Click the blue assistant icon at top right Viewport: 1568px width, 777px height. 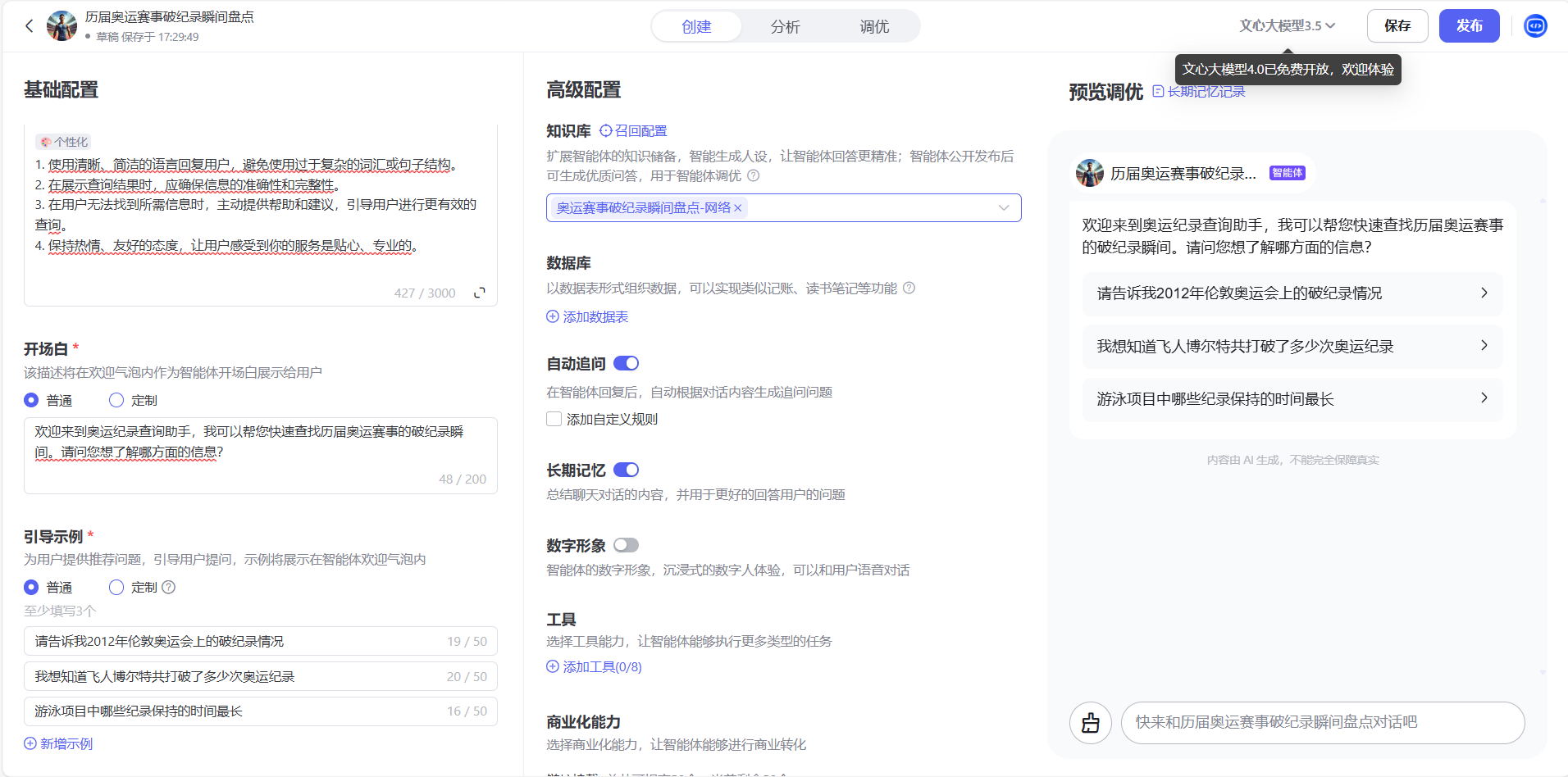(1535, 25)
